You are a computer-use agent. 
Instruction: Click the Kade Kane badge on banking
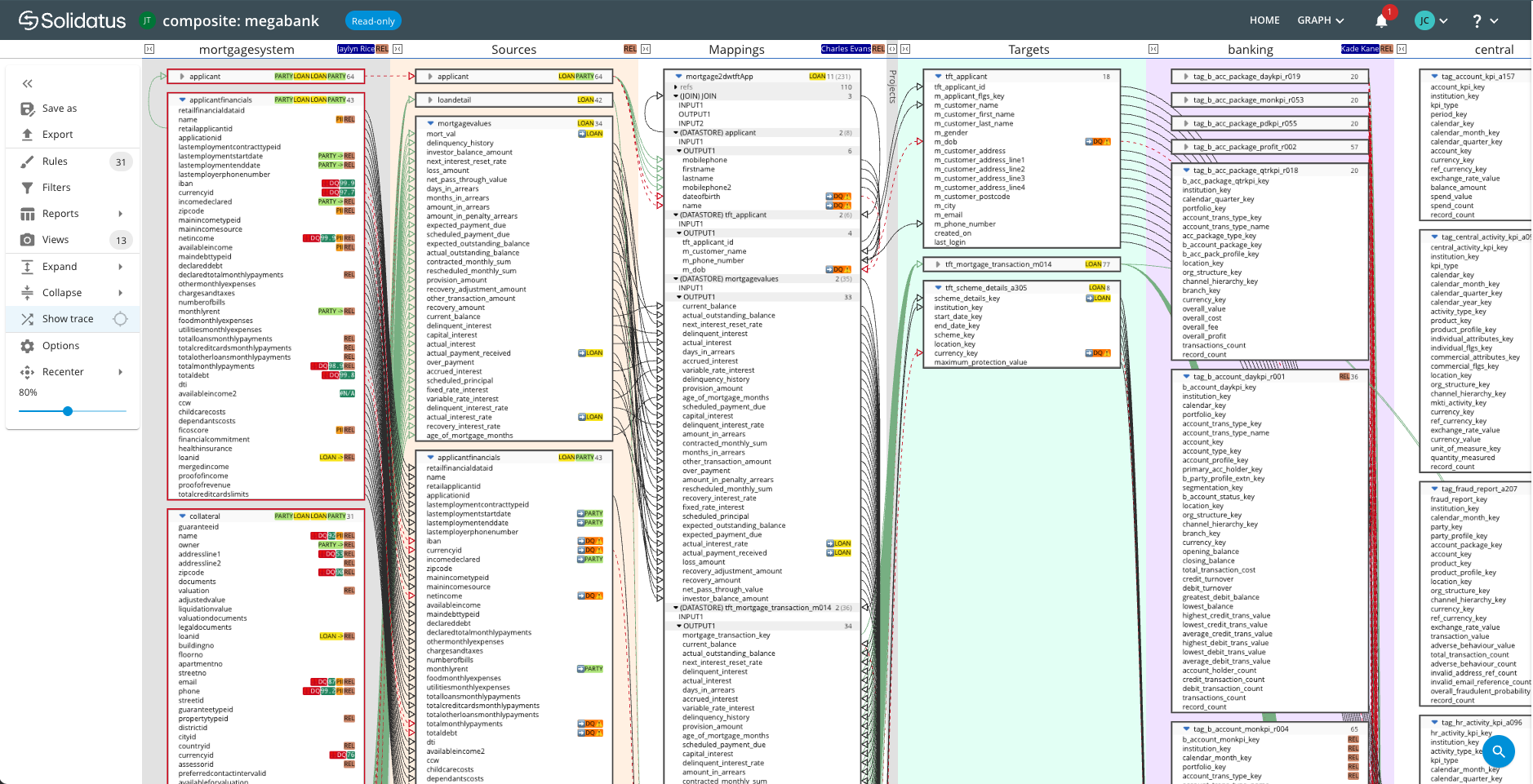point(1360,49)
